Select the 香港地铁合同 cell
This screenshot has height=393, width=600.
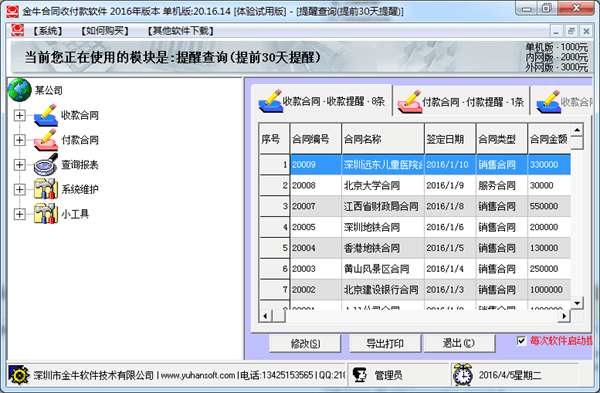point(383,248)
